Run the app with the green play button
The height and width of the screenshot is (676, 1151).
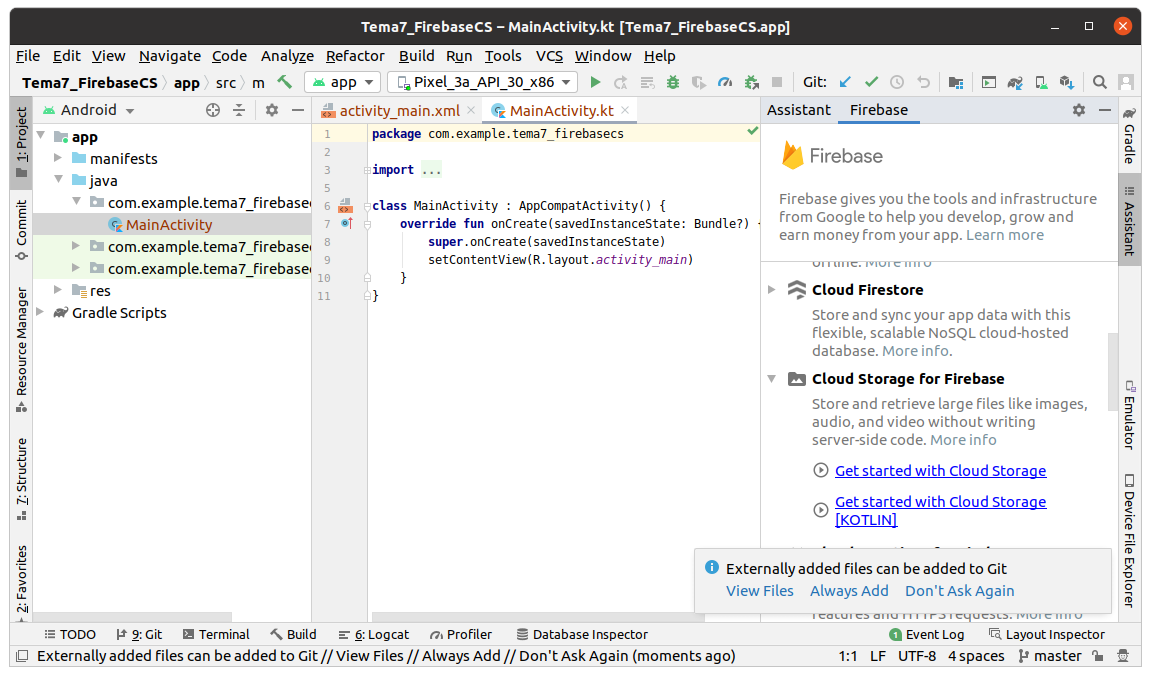pos(595,83)
